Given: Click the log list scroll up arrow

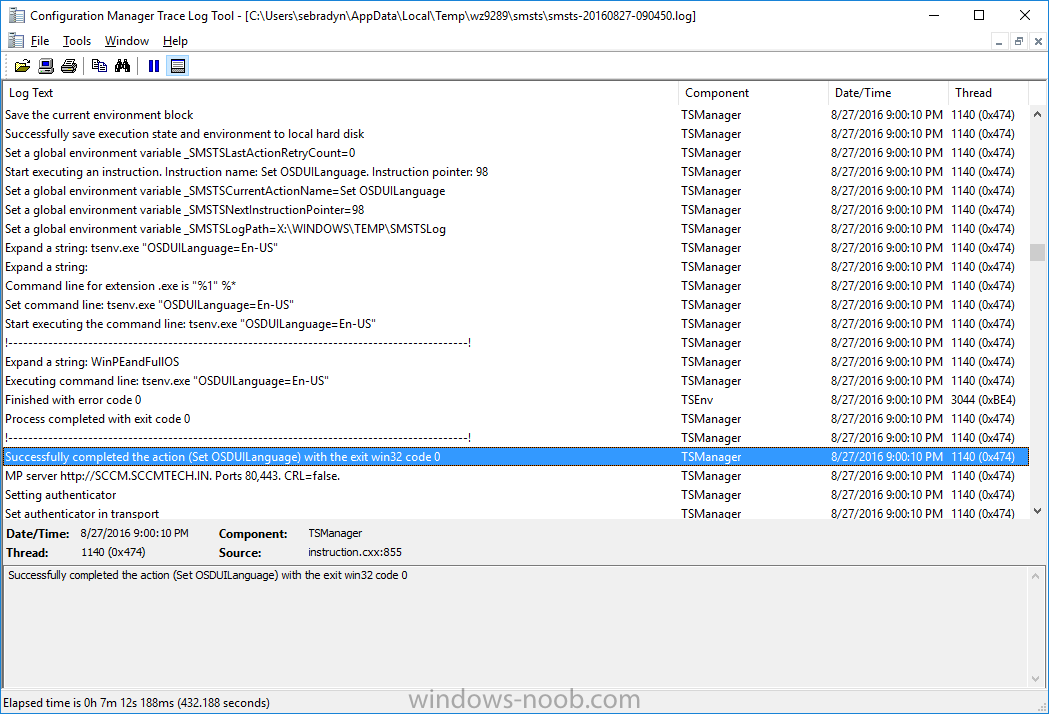Looking at the screenshot, I should point(1037,114).
